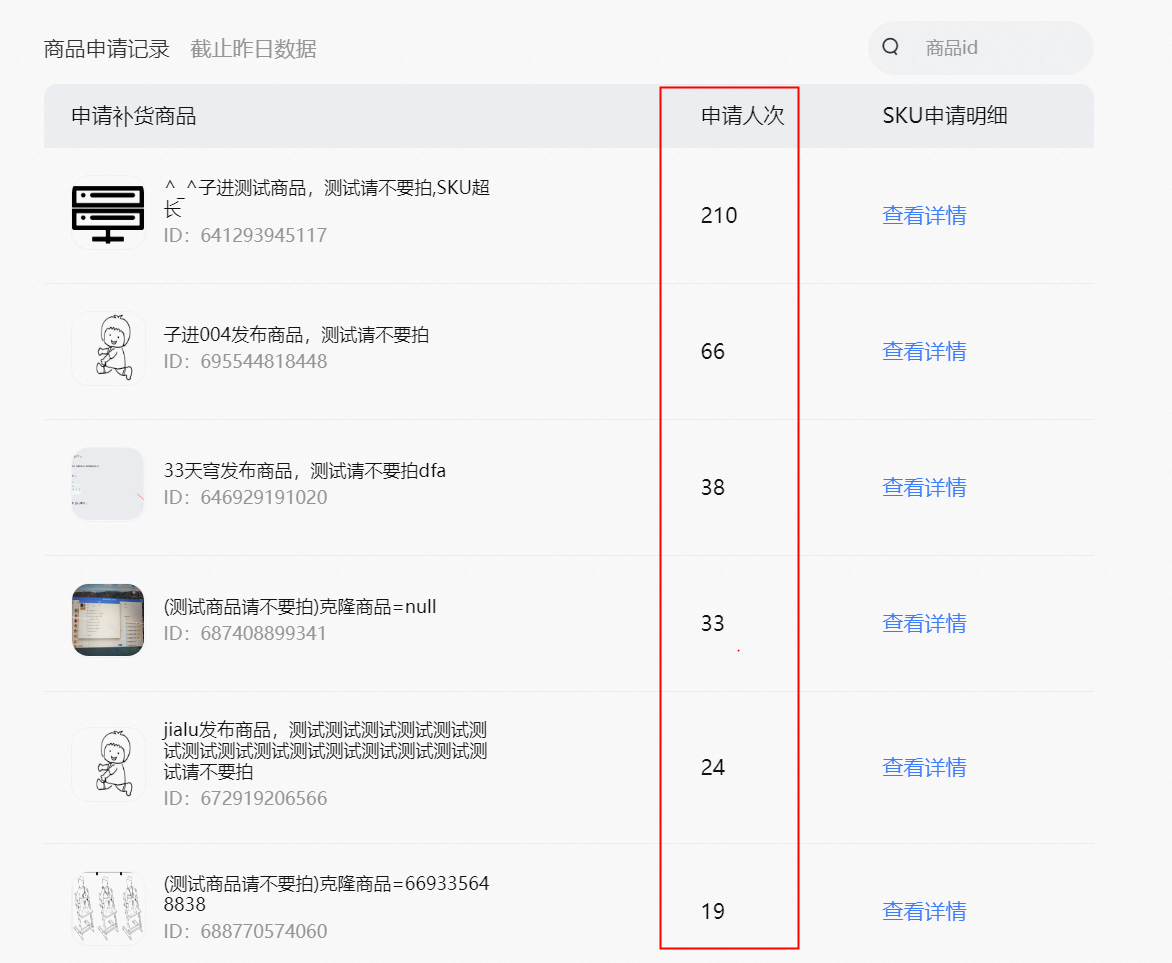Click the text ID: 641293945117
The width and height of the screenshot is (1172, 963).
[x=245, y=236]
